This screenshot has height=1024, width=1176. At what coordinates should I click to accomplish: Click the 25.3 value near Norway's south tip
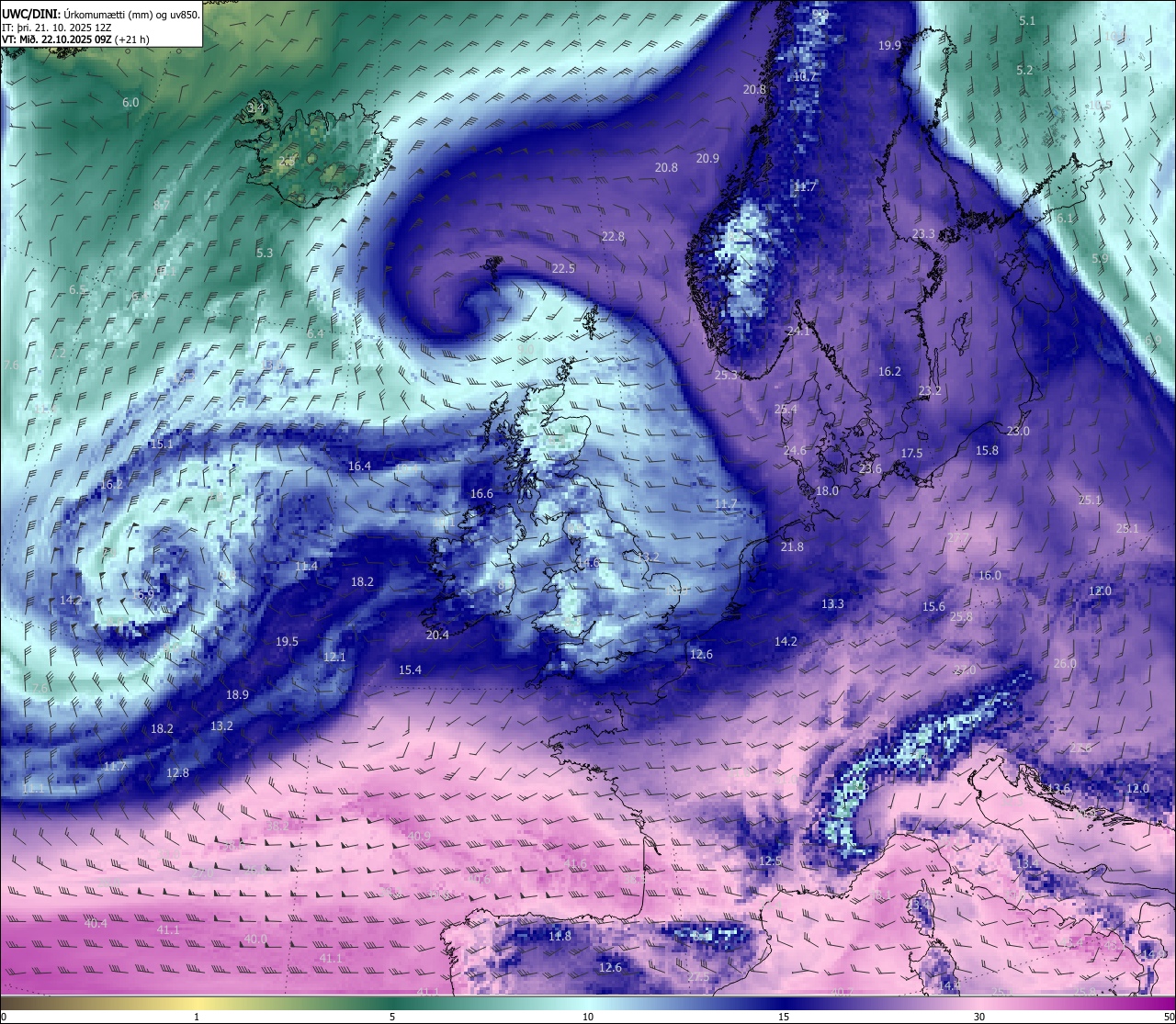tap(726, 376)
